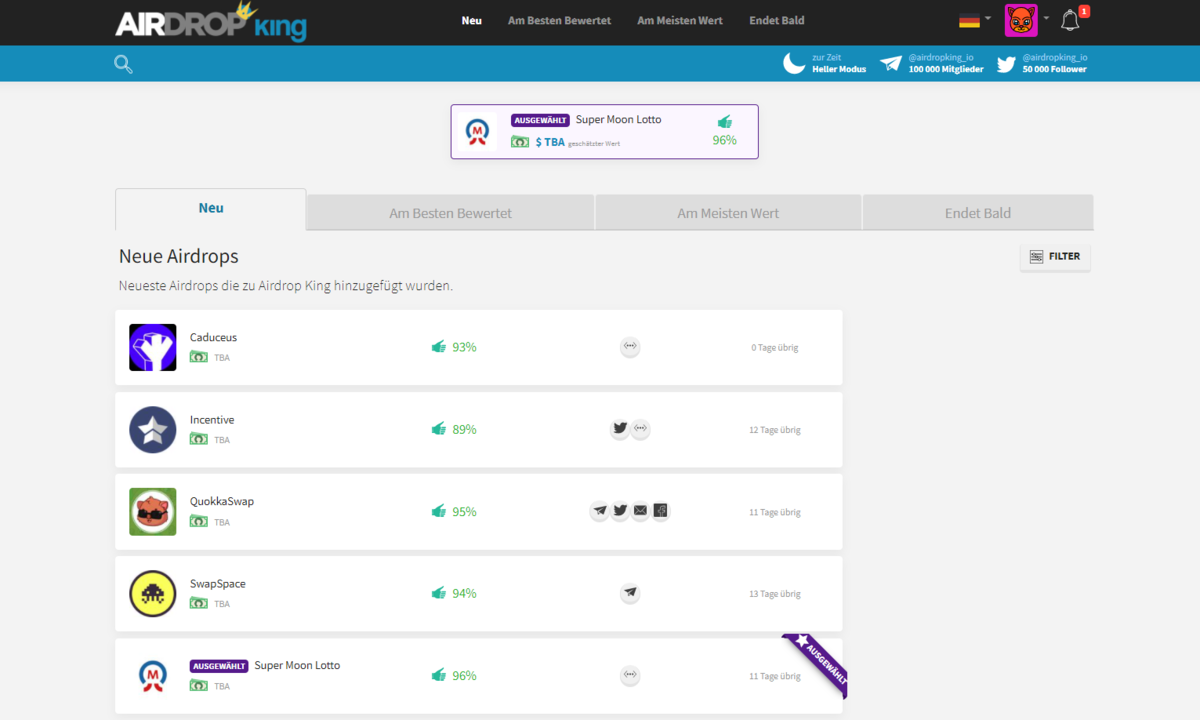Screen dimensions: 1200x720
Task: Switch to the Am Besten Bewertet tab
Action: (450, 213)
